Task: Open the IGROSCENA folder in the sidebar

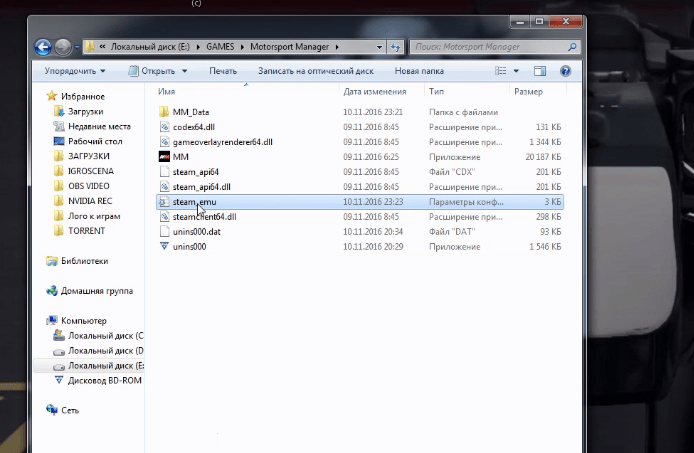Action: (91, 171)
